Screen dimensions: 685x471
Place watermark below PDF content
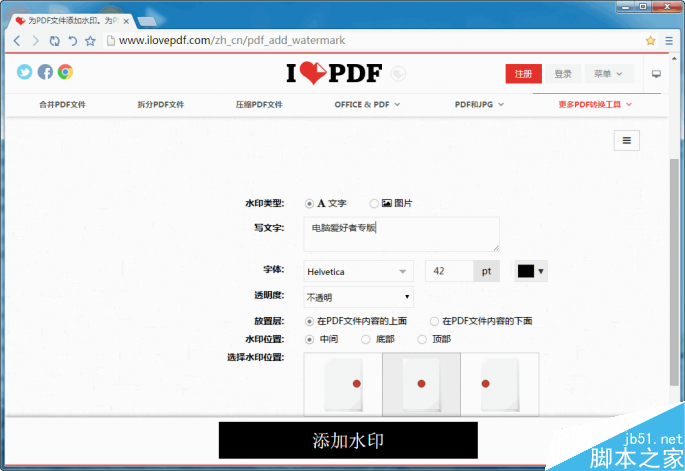pyautogui.click(x=434, y=322)
